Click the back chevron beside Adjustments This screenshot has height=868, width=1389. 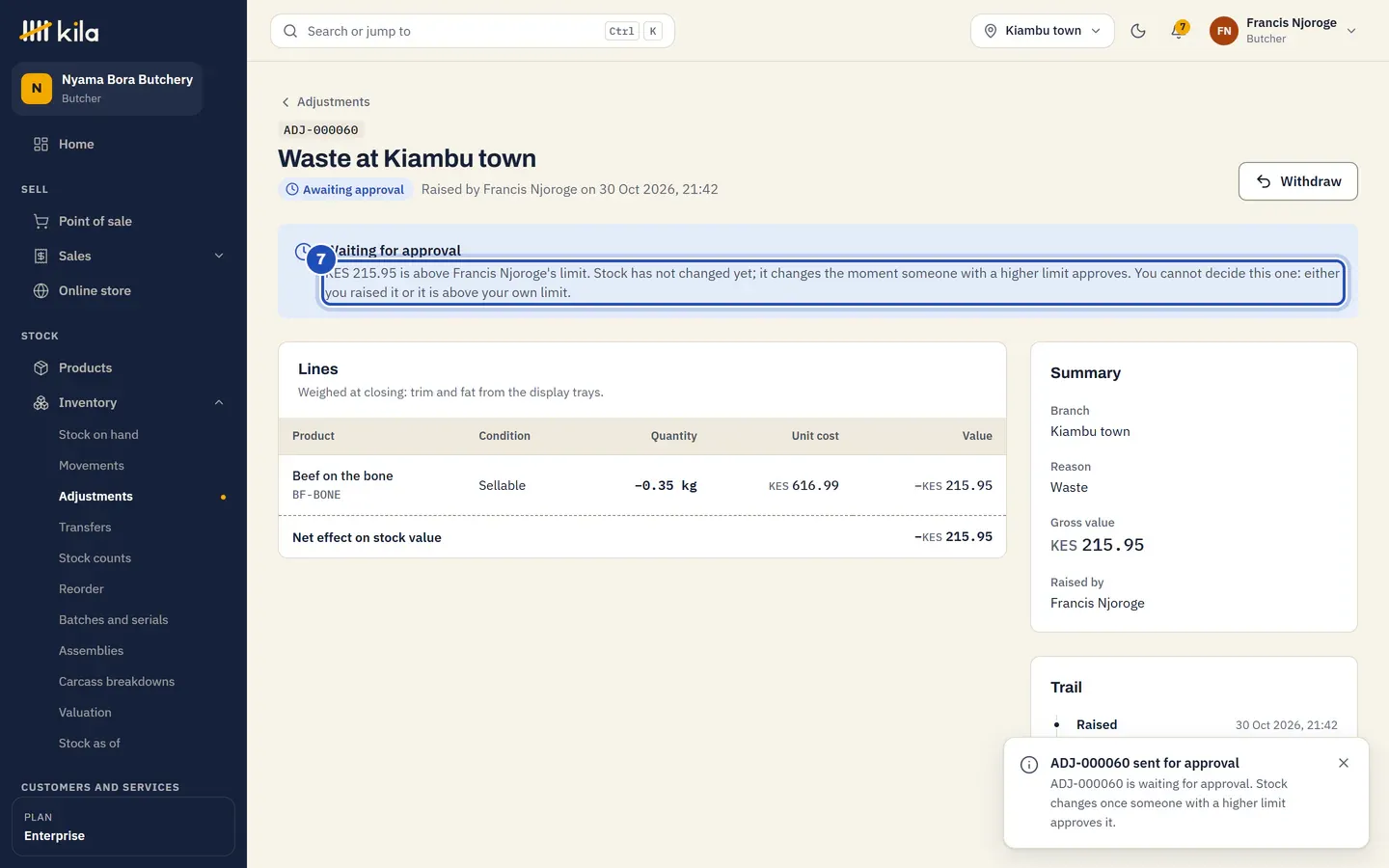pos(286,102)
